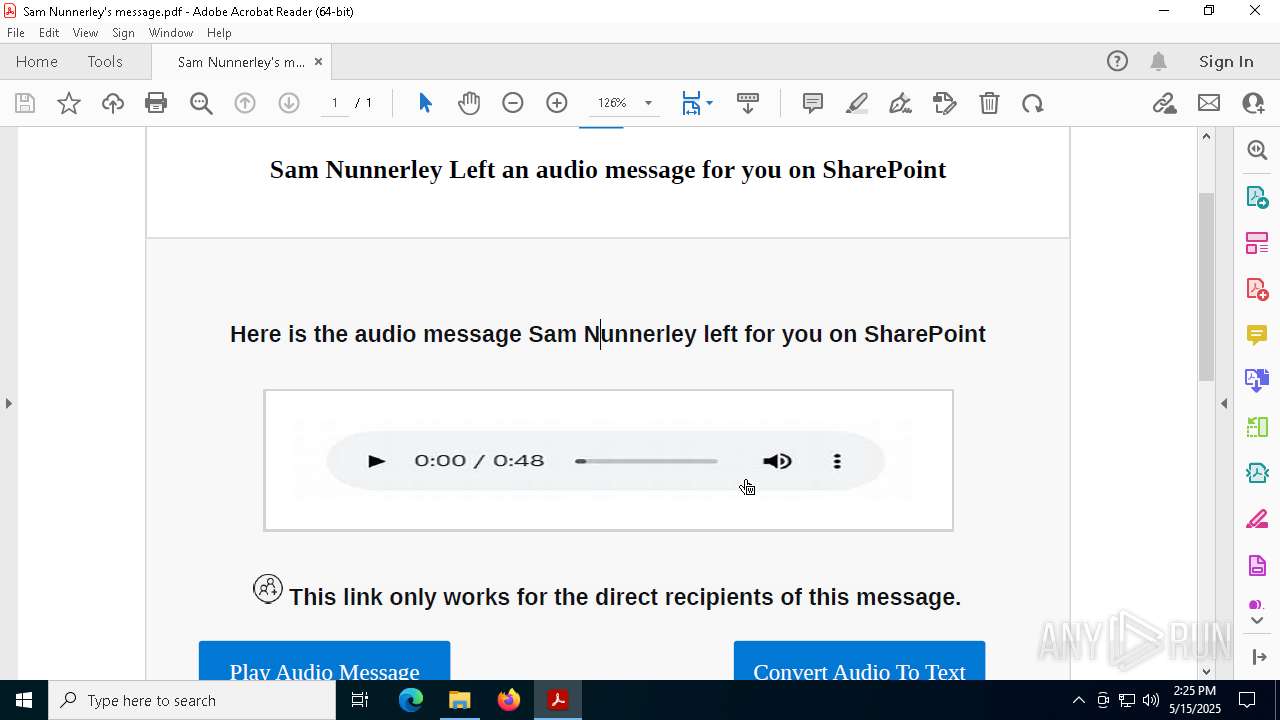The width and height of the screenshot is (1280, 720).
Task: Activate the Hand pan tool
Action: click(469, 103)
